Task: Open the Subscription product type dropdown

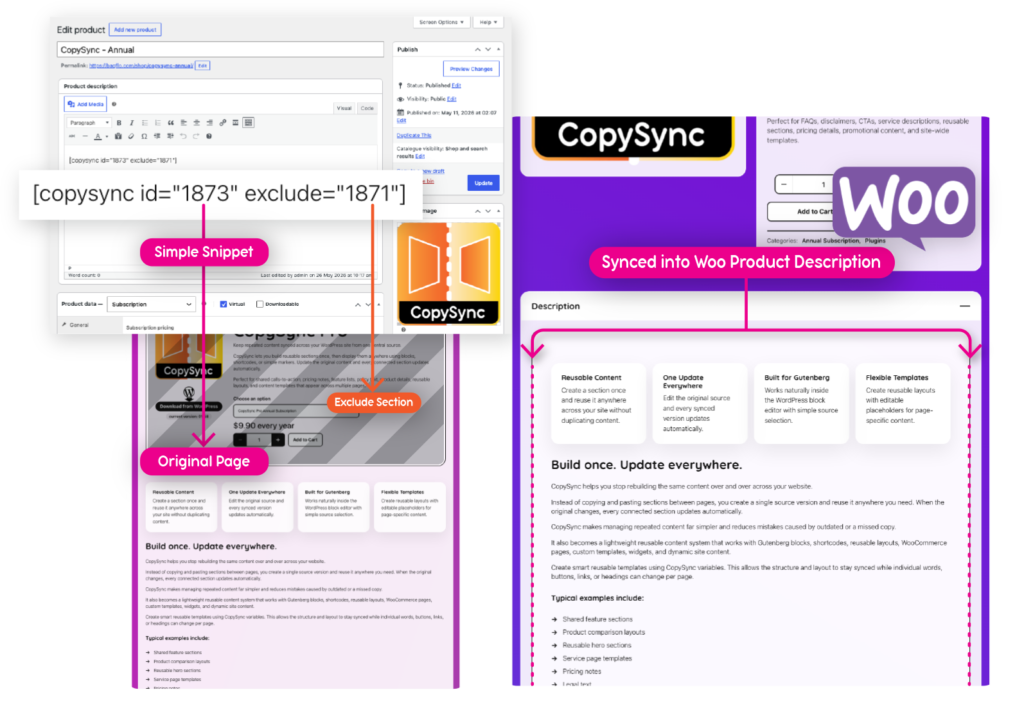Action: click(151, 304)
